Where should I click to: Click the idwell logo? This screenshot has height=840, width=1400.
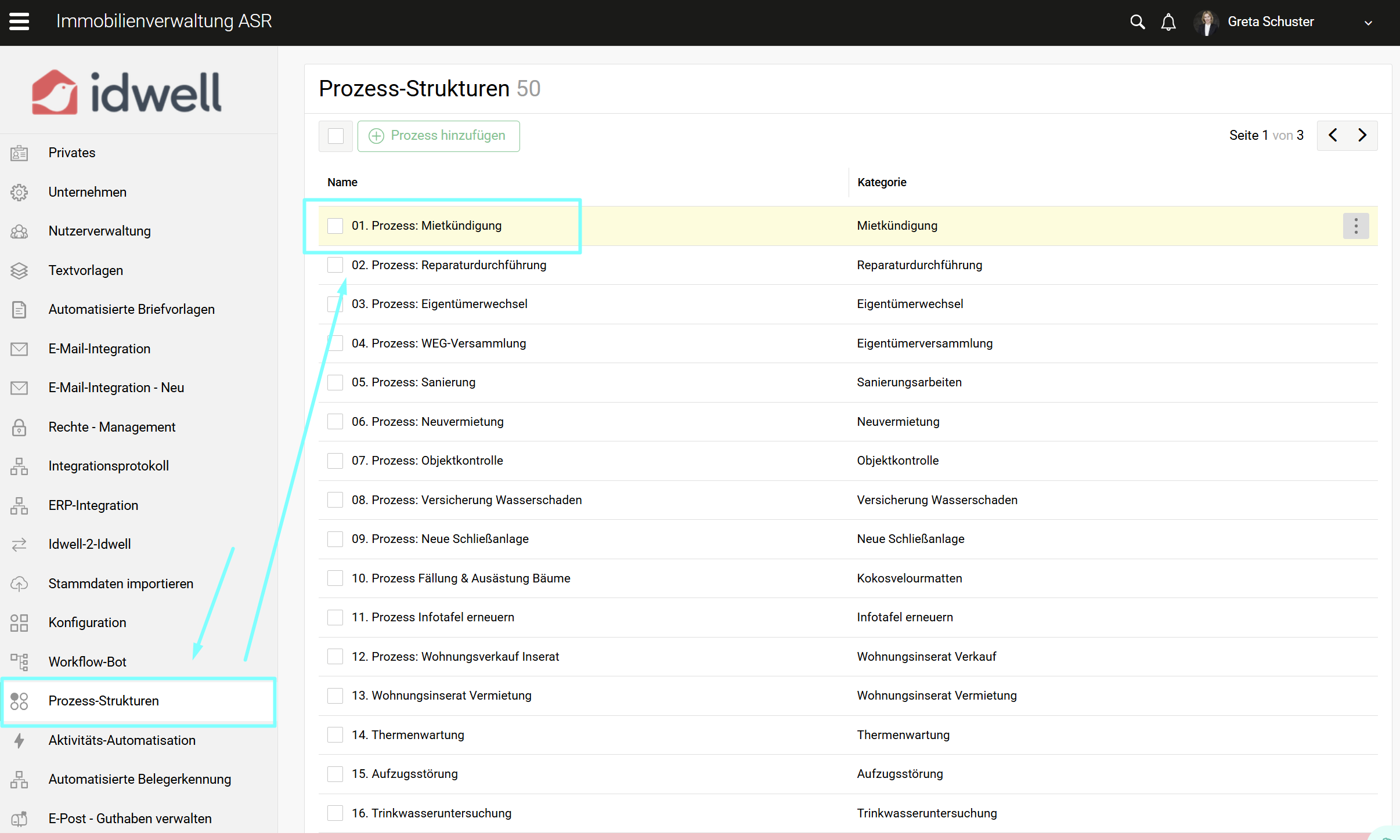(127, 92)
